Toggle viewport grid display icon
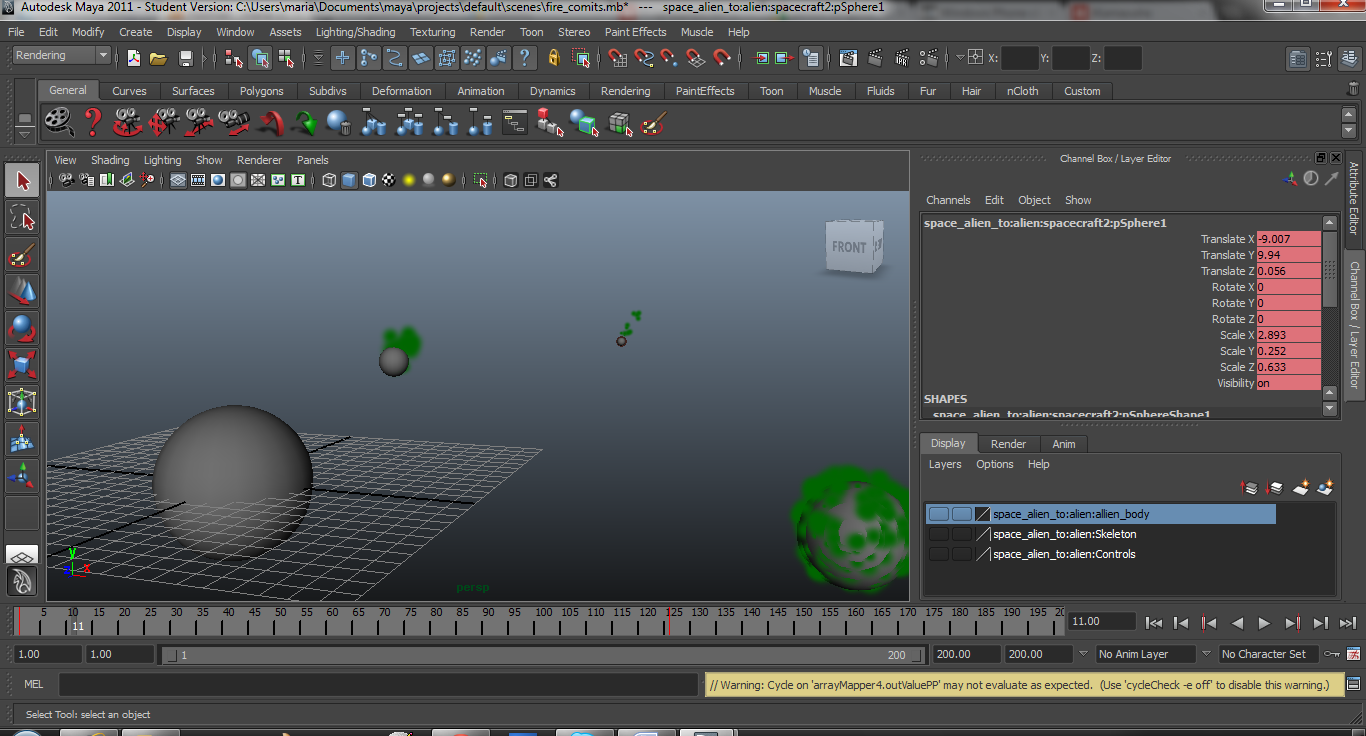1366x736 pixels. 178,180
